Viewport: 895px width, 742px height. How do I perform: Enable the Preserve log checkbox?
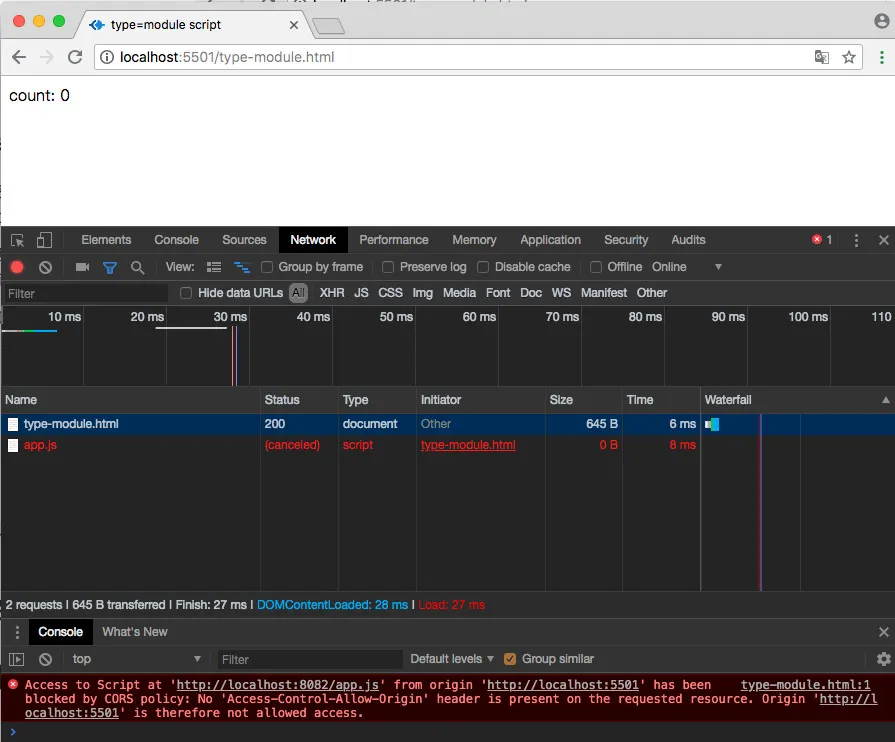(x=390, y=267)
